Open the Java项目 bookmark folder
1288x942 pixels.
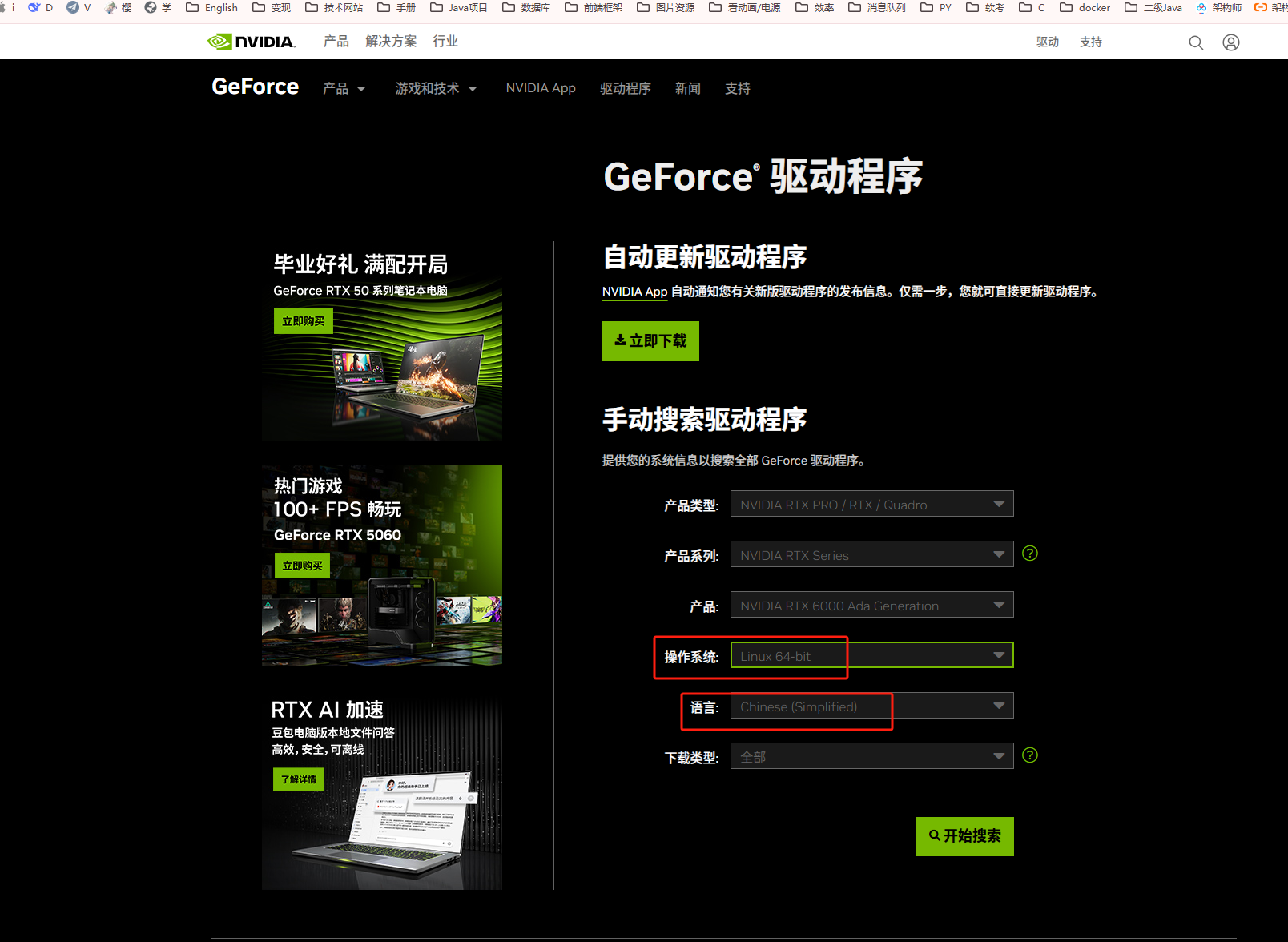pyautogui.click(x=458, y=8)
